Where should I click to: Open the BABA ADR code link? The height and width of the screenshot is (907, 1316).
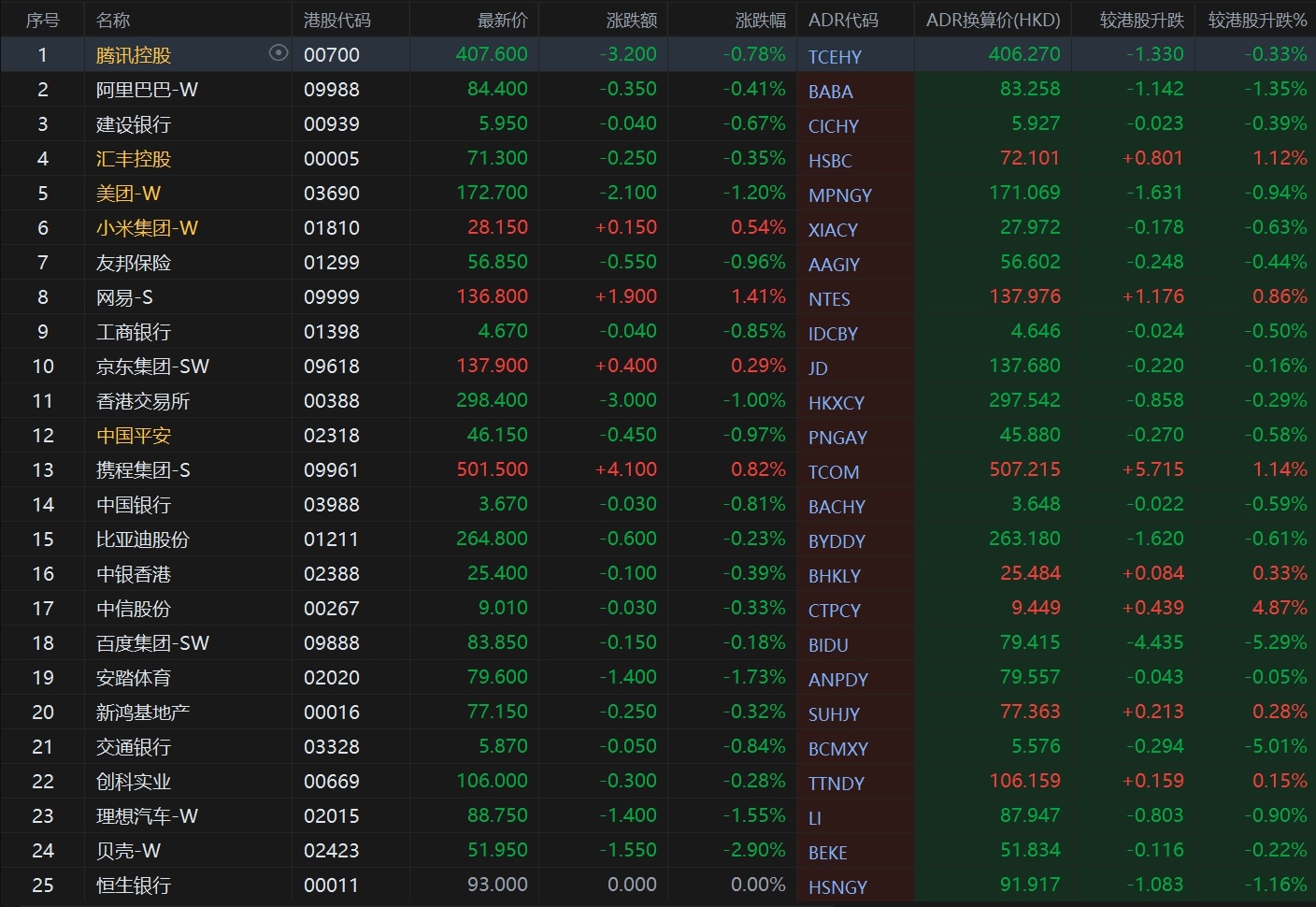[x=830, y=92]
